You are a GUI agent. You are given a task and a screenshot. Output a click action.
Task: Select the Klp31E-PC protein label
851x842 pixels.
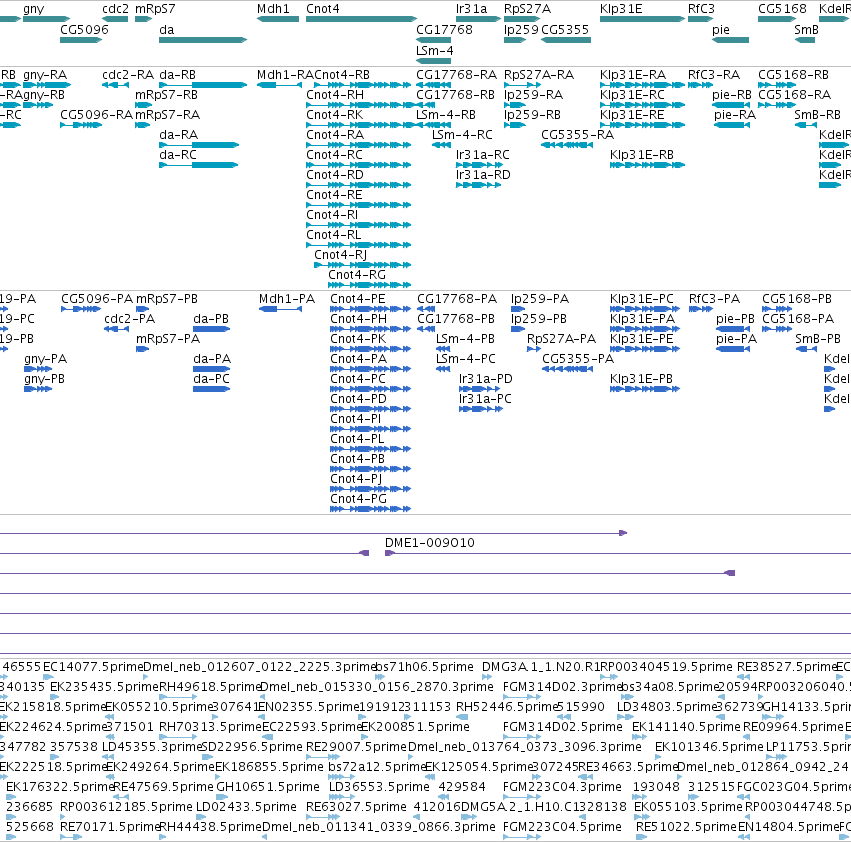(642, 299)
